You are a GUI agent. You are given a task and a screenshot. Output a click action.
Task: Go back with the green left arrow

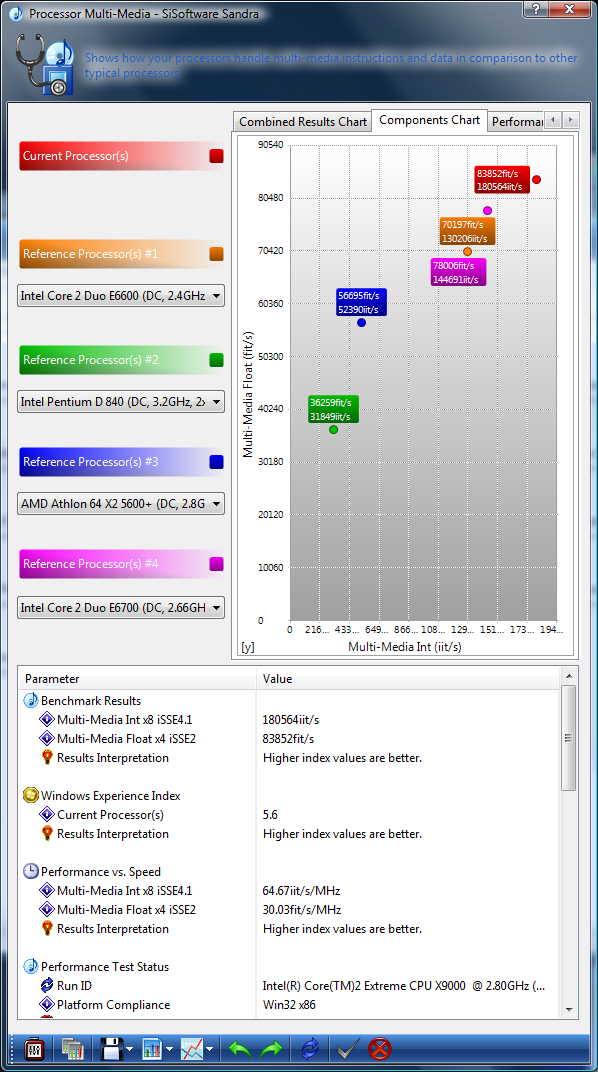coord(239,1048)
